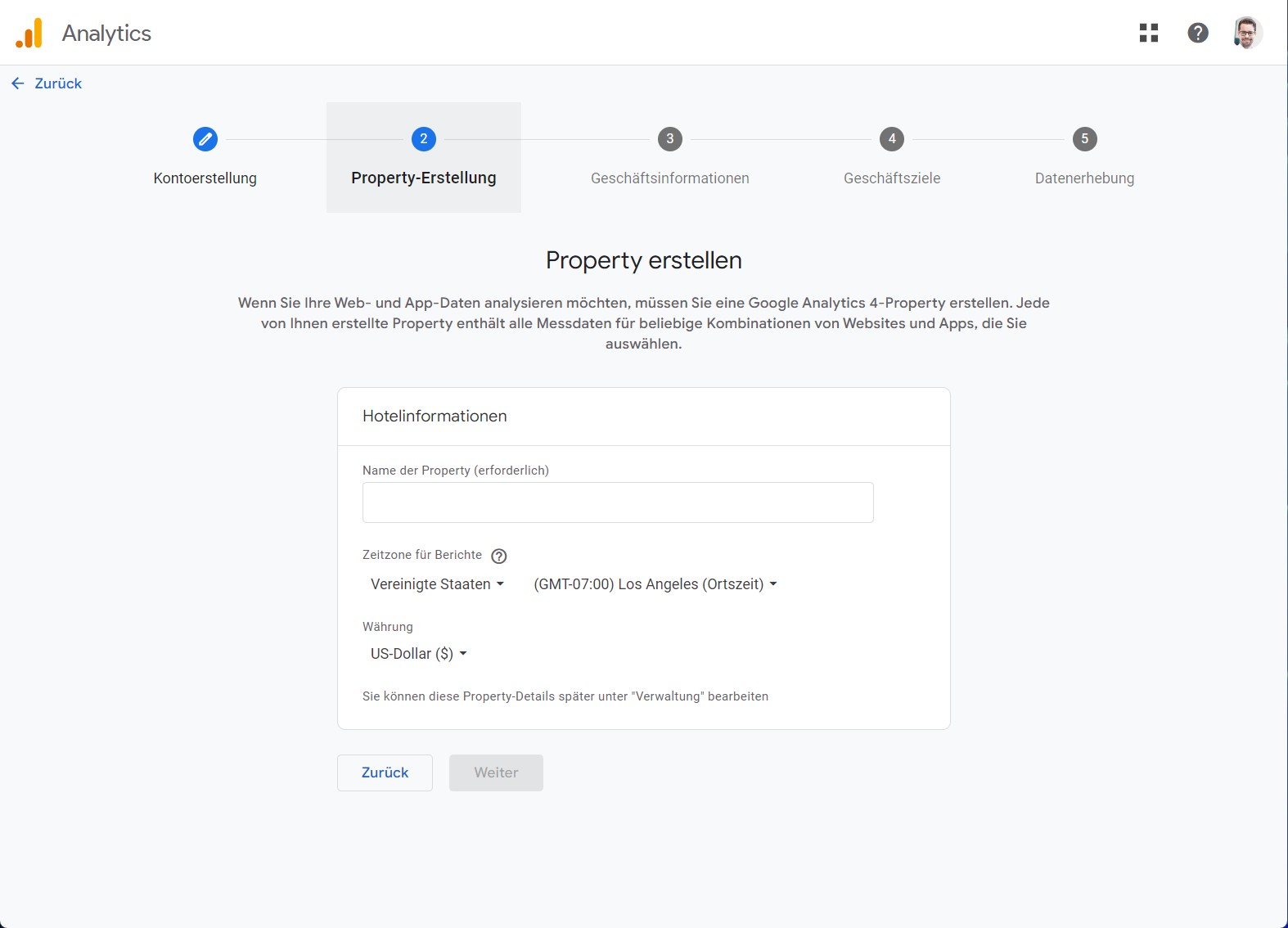Click the Hotelinformationen card heading
This screenshot has height=928, width=1288.
pos(435,416)
